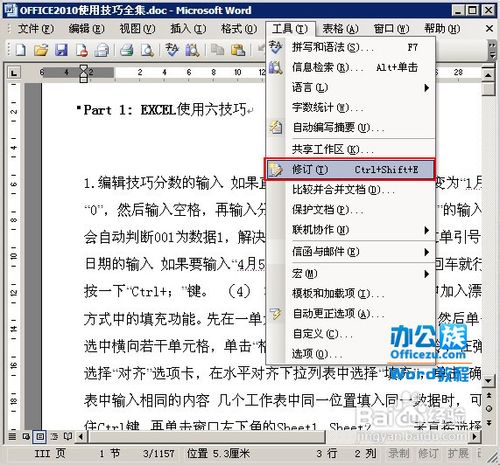
Task: Click the horizontal scrollbar left arrow
Action: (x=81, y=436)
